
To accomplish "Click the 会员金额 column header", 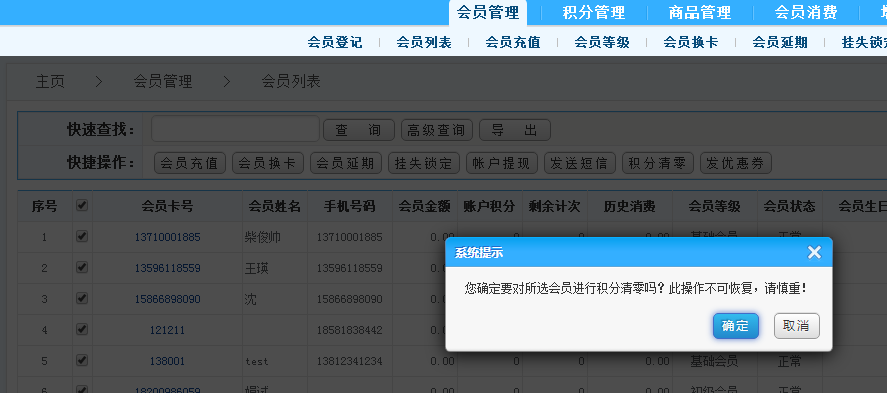I will [x=425, y=206].
